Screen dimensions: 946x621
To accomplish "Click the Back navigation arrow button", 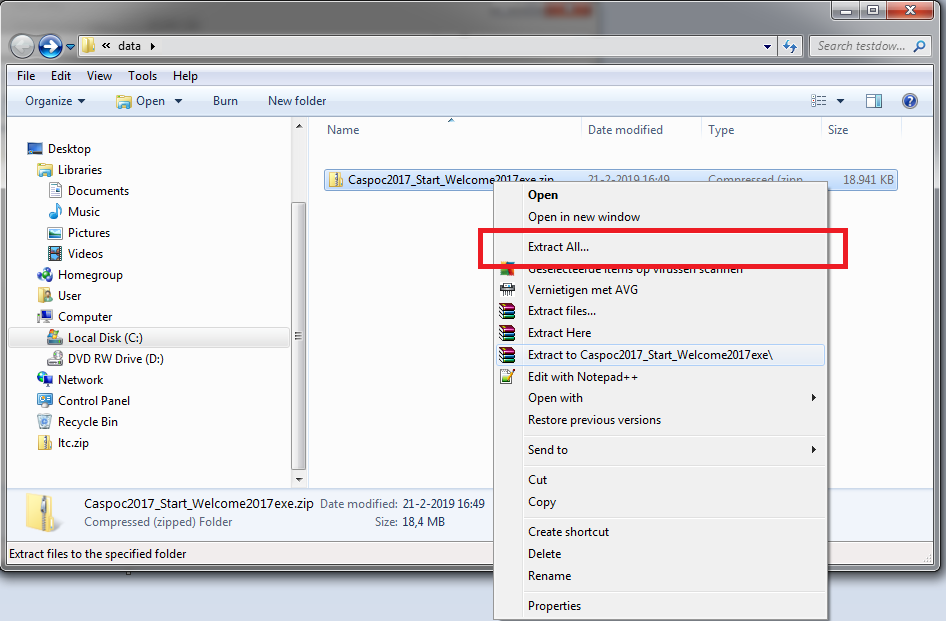I will point(23,46).
